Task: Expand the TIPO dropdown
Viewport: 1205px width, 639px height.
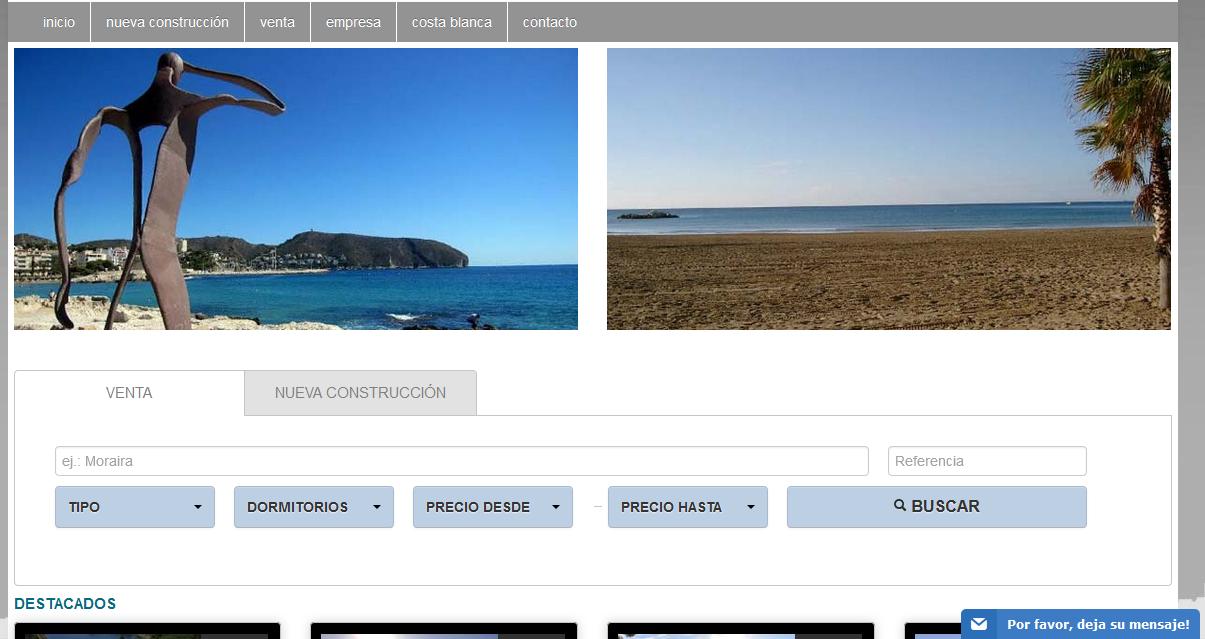Action: [135, 507]
